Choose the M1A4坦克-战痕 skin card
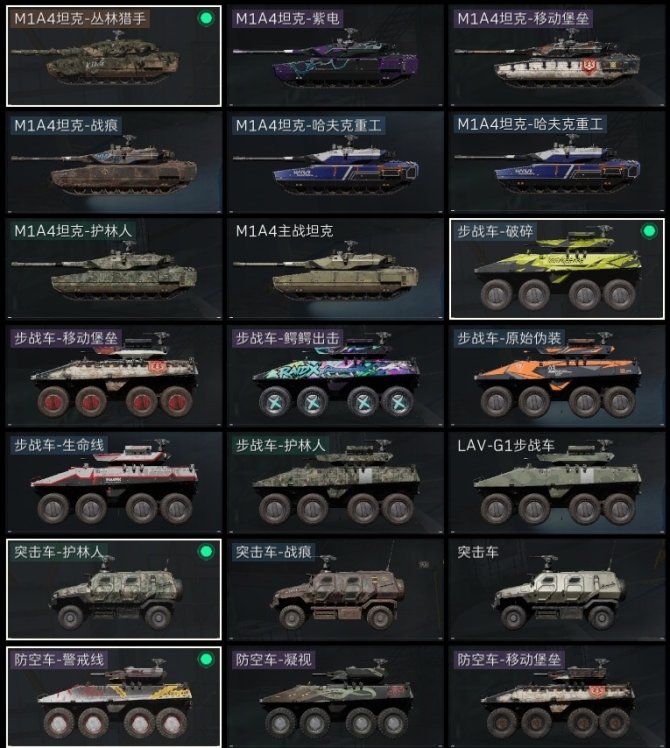The width and height of the screenshot is (670, 748). click(x=114, y=162)
